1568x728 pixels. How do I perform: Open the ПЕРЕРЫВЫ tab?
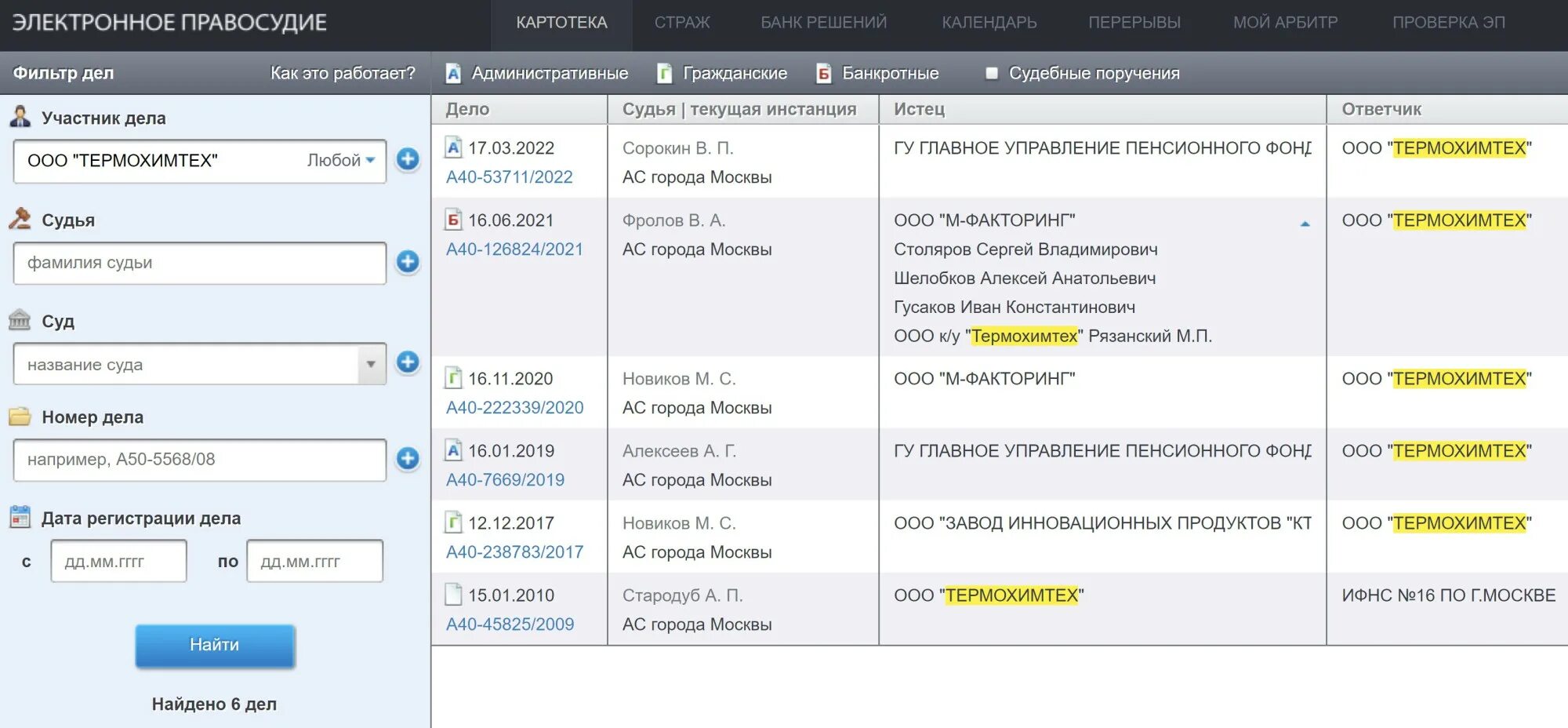(1134, 23)
